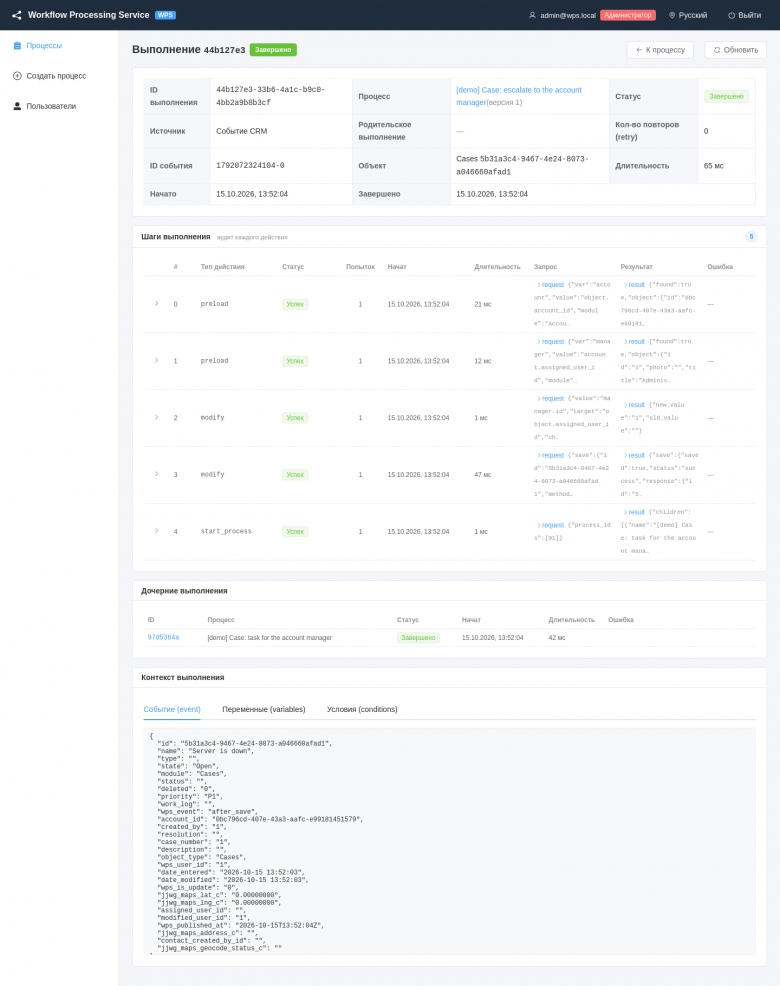Viewport: 780px width, 986px height.
Task: Expand step 2 modify row
Action: click(157, 418)
